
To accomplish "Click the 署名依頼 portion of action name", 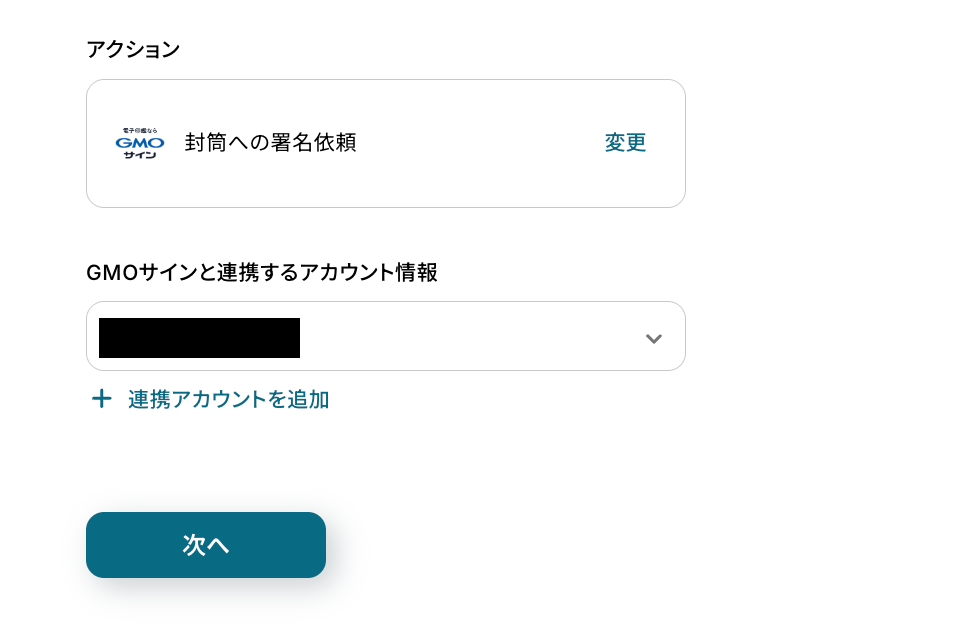I will pos(317,143).
